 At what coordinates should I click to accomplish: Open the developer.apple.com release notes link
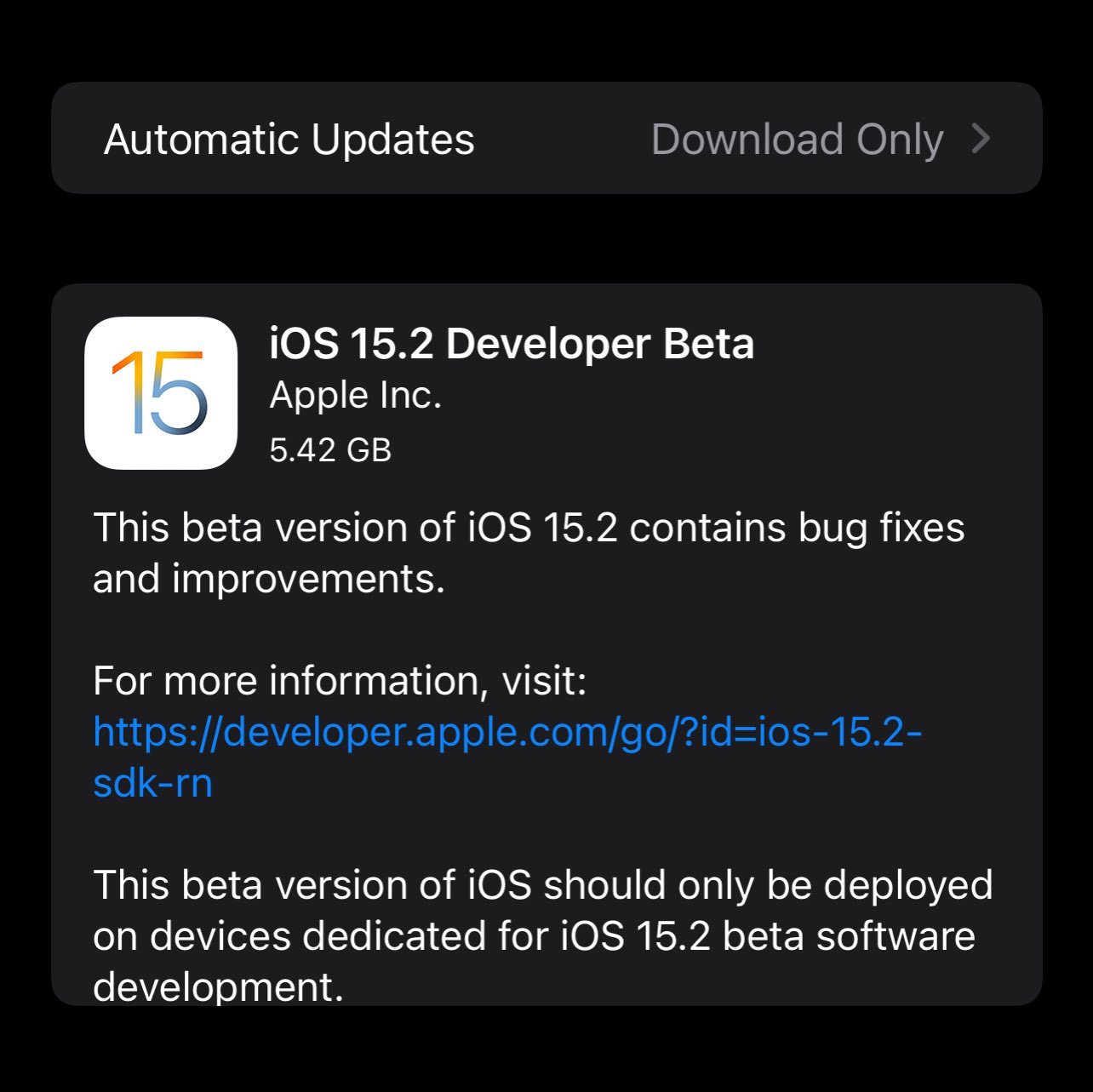point(507,757)
